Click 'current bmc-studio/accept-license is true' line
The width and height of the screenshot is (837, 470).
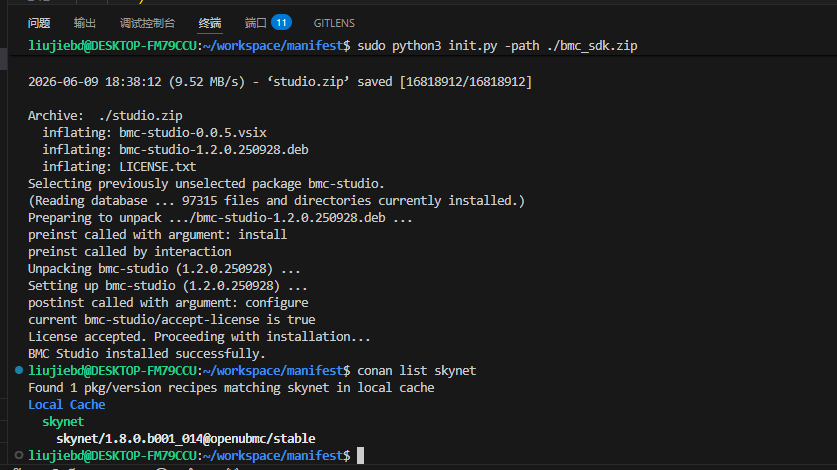tap(171, 320)
